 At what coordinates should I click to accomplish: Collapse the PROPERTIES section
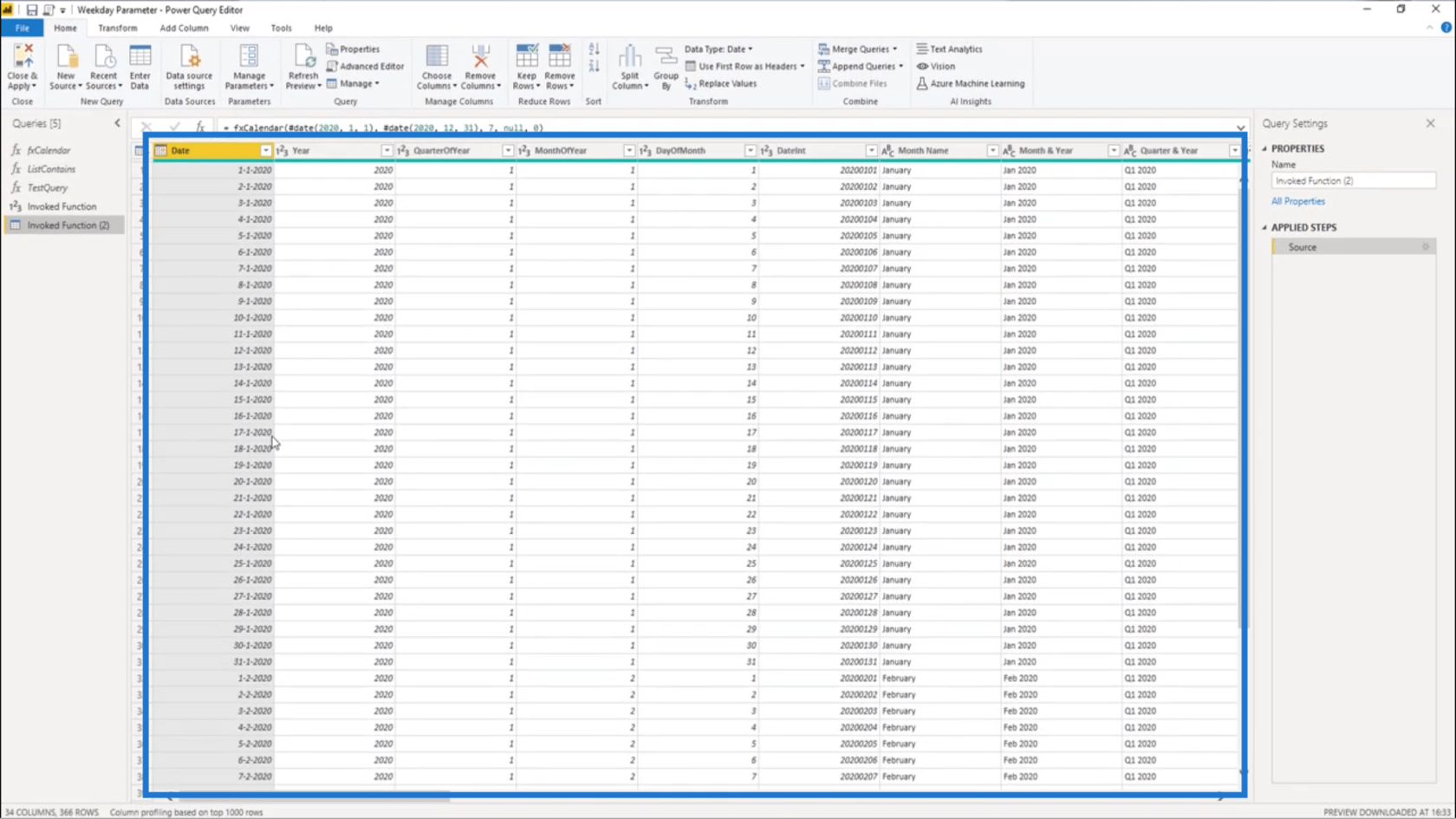coord(1264,149)
